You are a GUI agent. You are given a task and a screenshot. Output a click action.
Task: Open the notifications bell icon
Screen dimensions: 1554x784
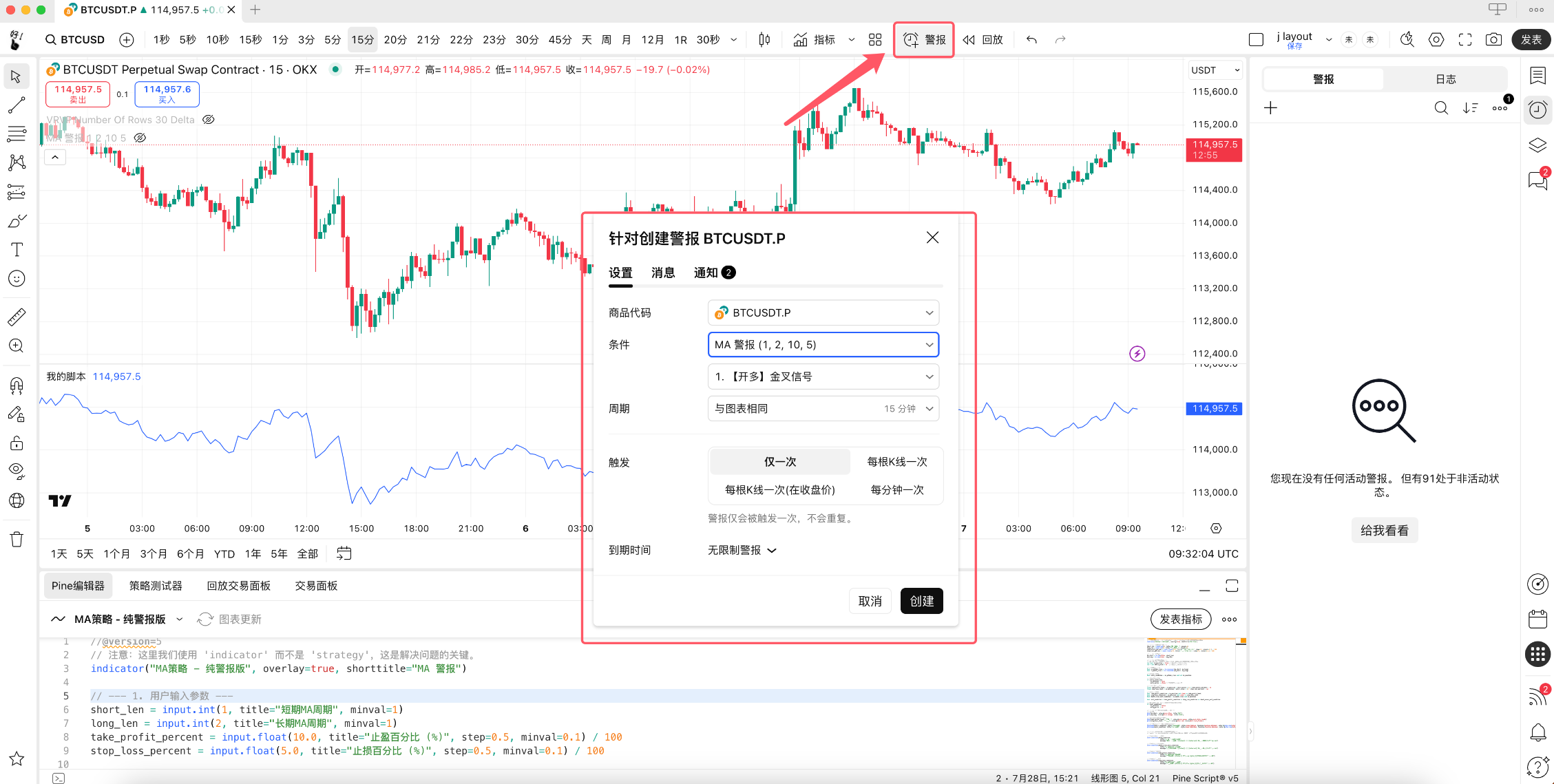coord(1537,732)
